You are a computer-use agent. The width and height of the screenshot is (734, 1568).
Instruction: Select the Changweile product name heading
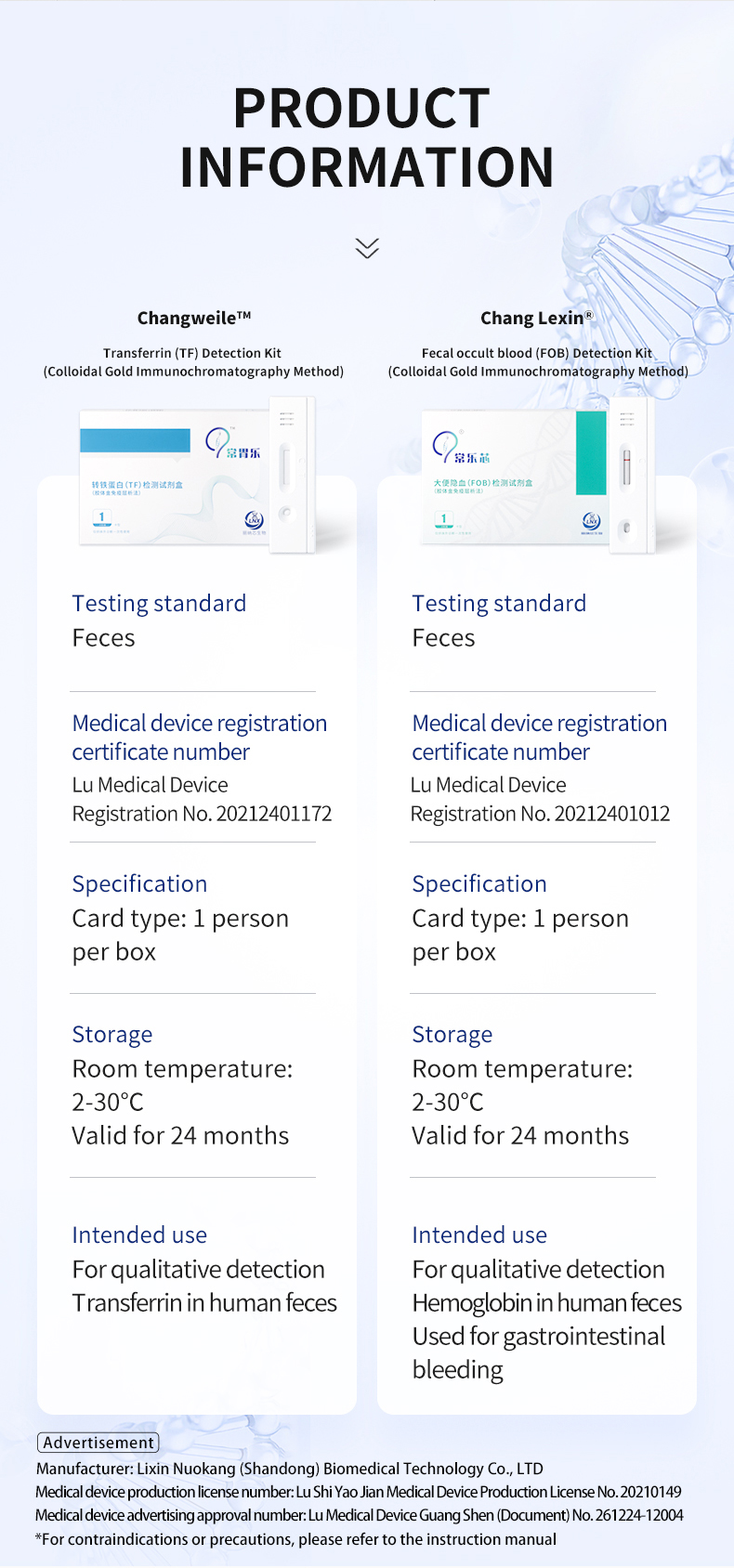(194, 318)
